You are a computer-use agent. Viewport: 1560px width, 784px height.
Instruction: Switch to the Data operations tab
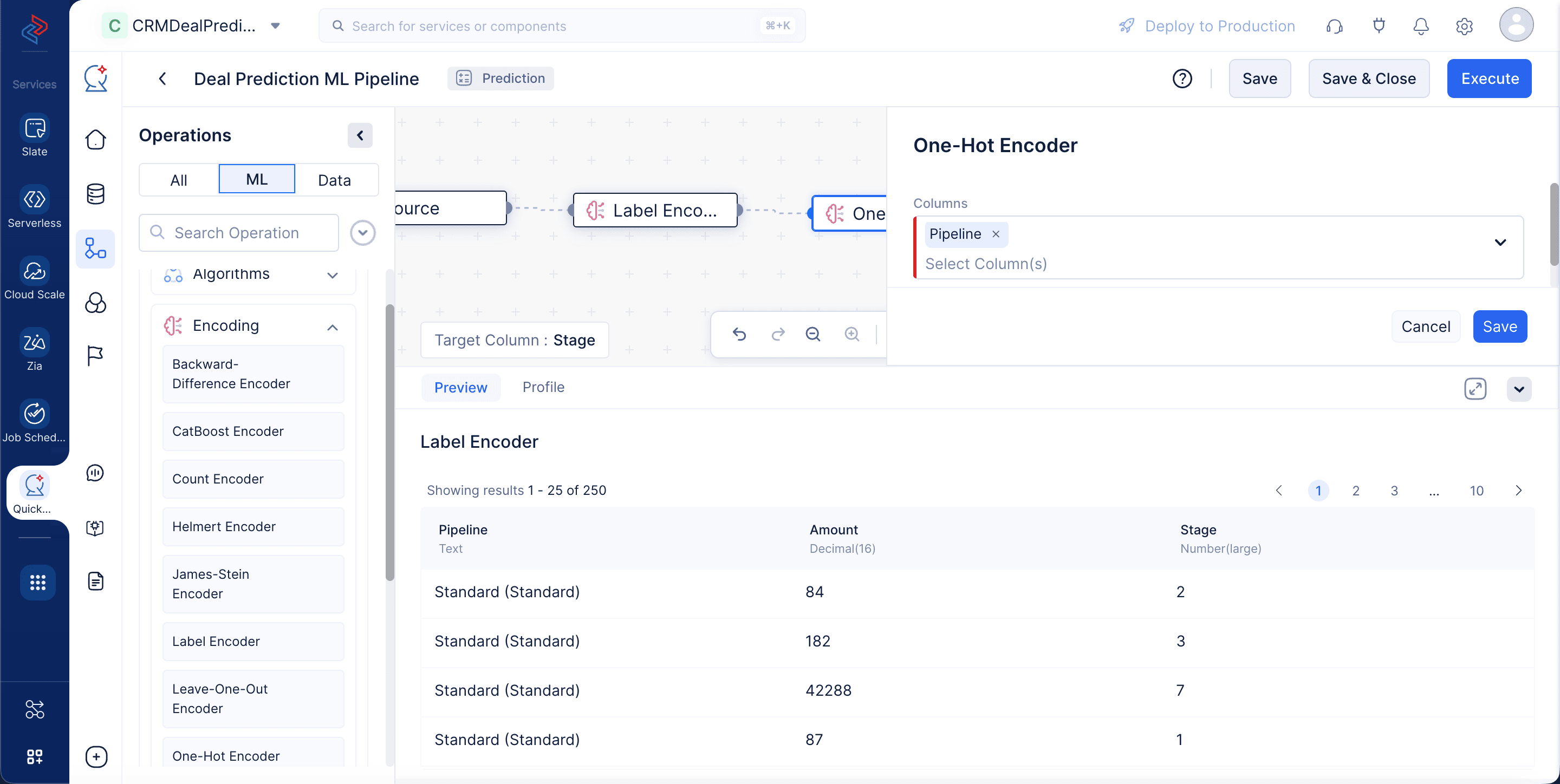point(334,180)
